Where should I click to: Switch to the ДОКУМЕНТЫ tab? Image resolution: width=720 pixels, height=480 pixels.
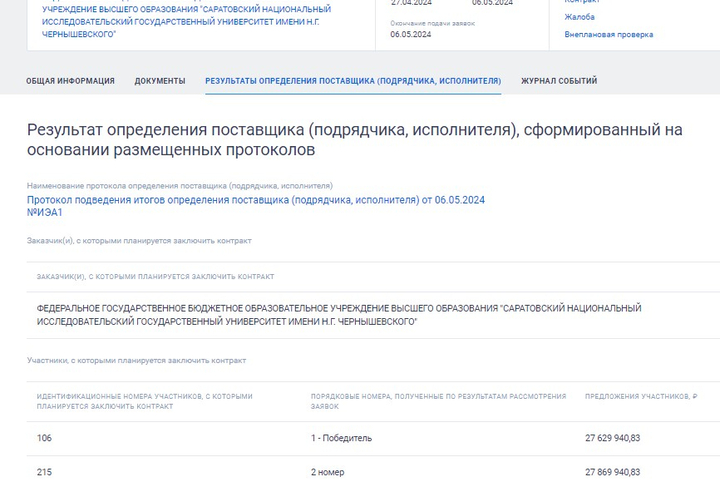click(160, 81)
